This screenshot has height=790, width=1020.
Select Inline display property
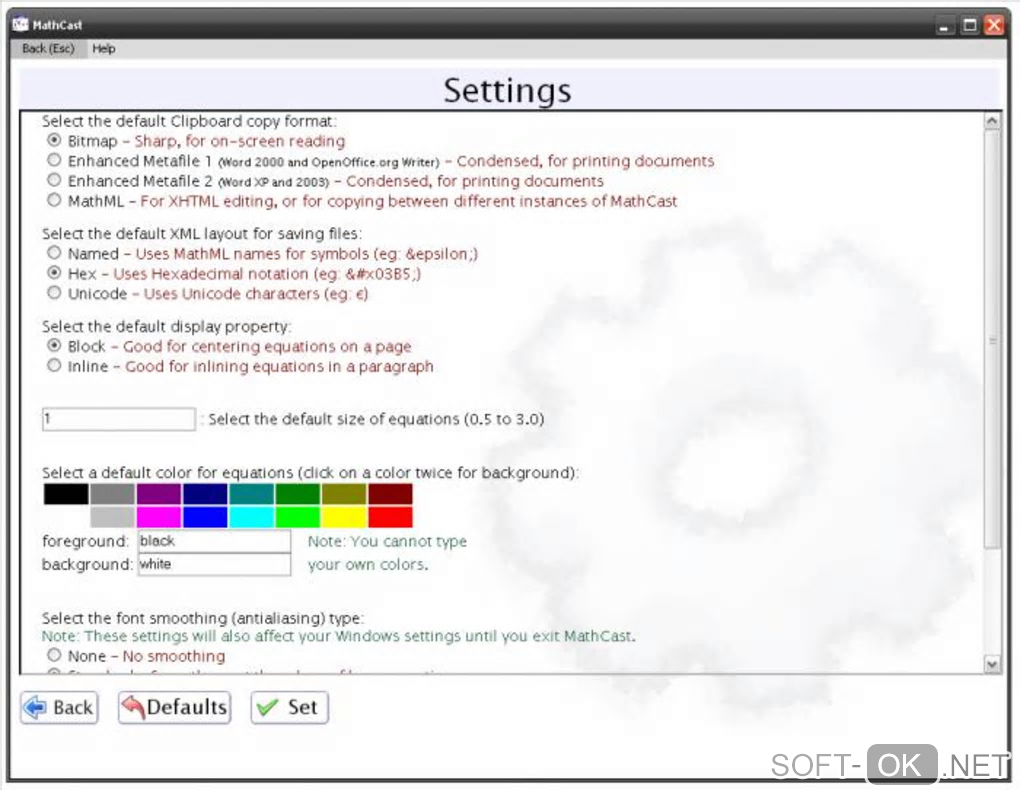(54, 366)
